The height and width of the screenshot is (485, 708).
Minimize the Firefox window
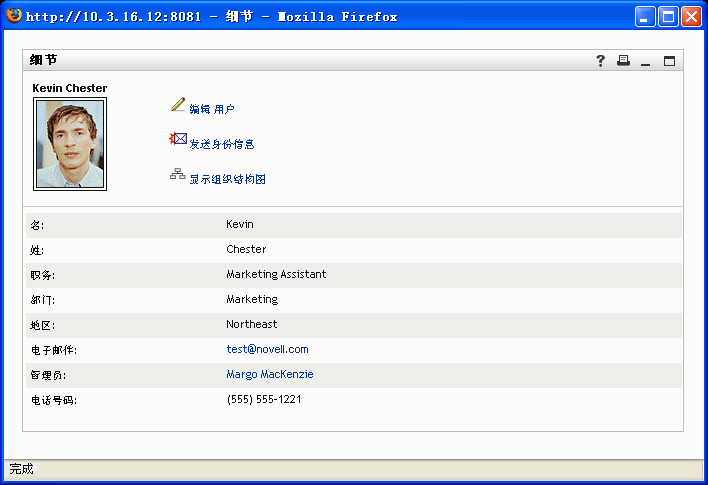click(x=645, y=17)
